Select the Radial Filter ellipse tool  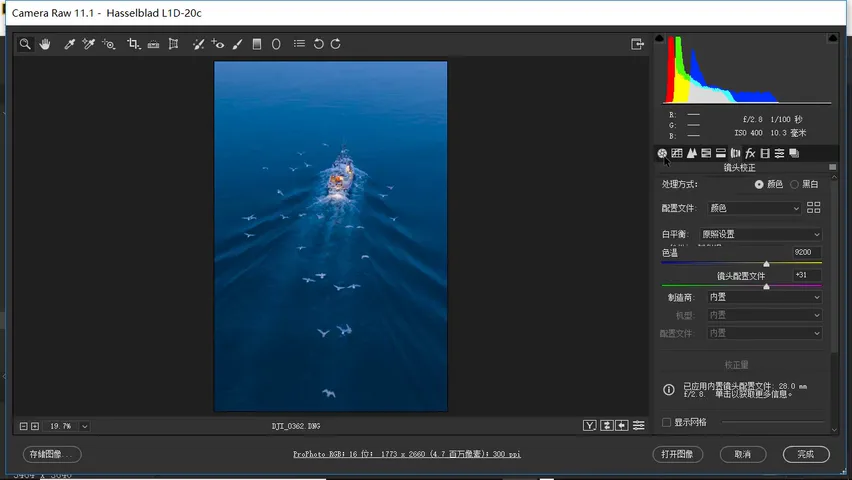tap(276, 44)
